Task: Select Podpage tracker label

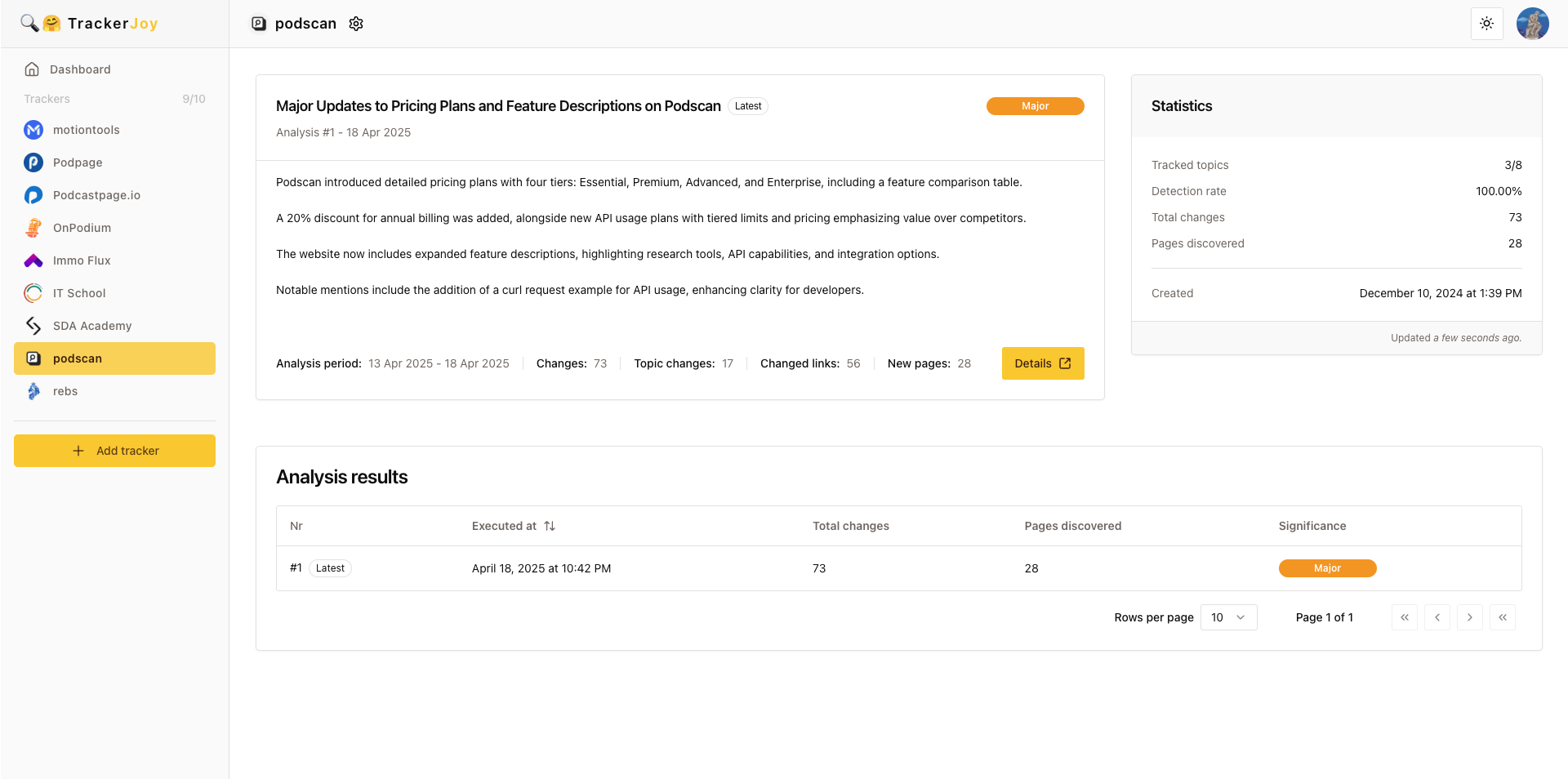Action: click(78, 162)
